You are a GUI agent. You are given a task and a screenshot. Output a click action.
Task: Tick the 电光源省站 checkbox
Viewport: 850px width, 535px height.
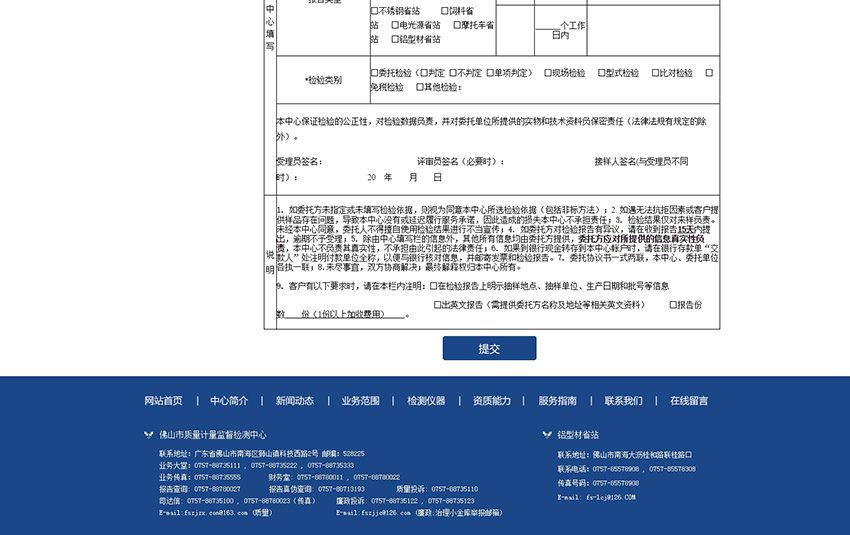[395, 25]
